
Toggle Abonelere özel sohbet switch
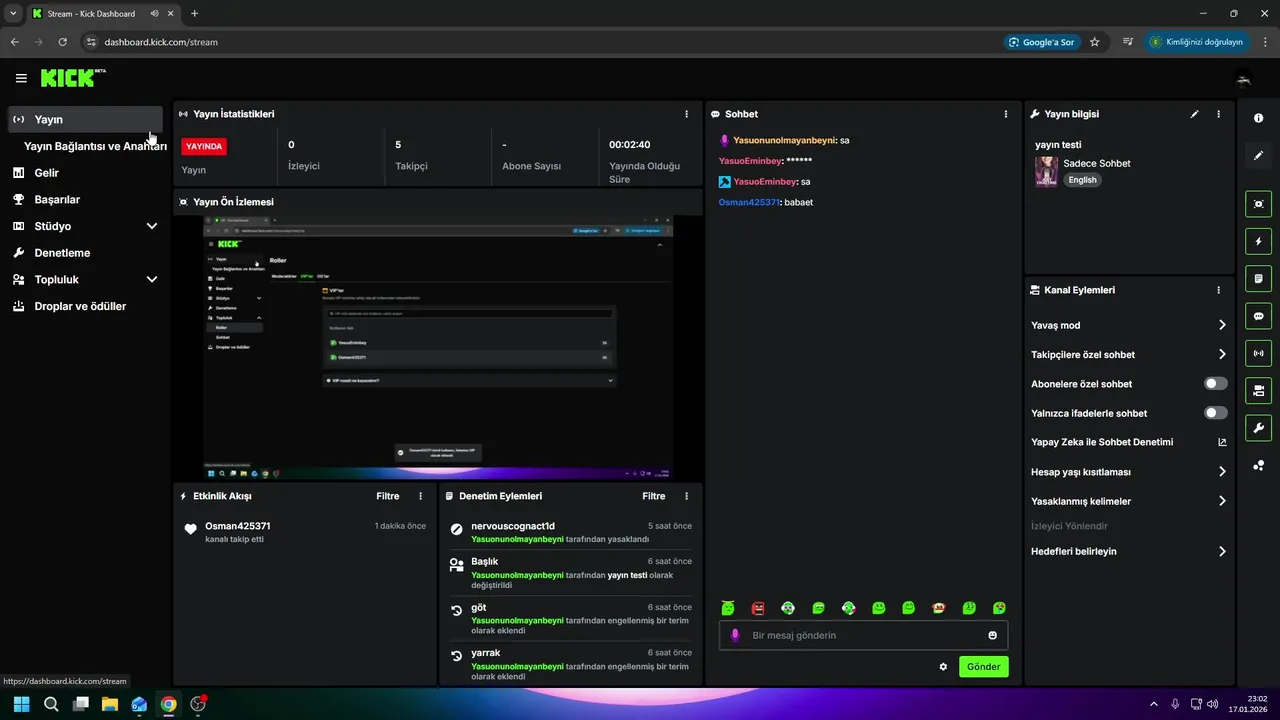point(1216,384)
